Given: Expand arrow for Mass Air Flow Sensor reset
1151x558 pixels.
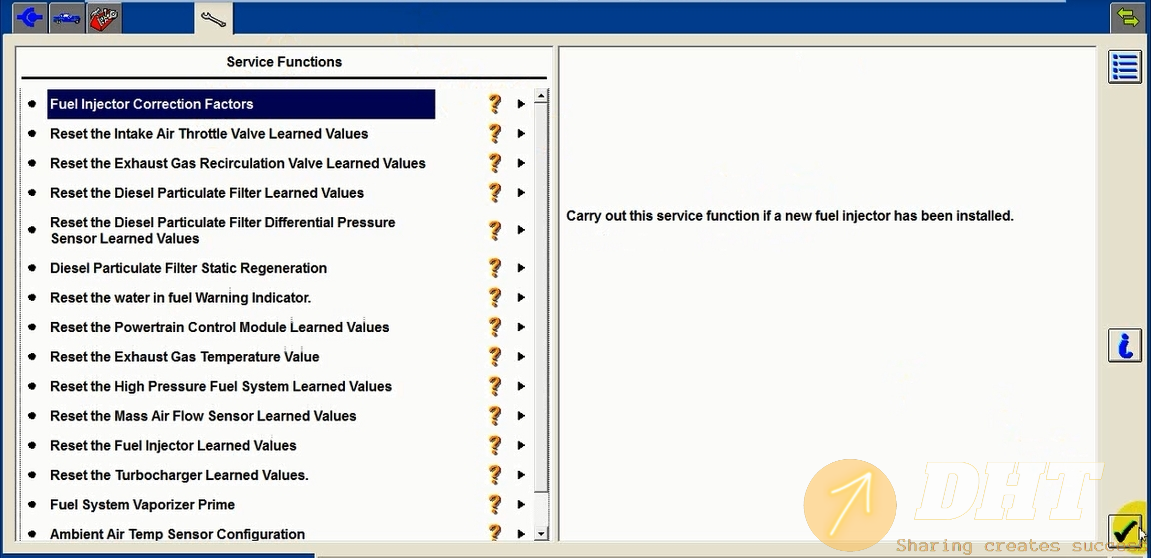Looking at the screenshot, I should click(521, 416).
